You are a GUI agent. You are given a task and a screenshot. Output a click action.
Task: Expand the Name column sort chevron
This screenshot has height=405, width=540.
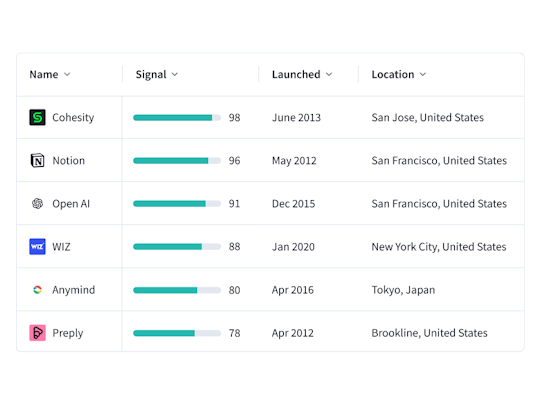click(67, 74)
